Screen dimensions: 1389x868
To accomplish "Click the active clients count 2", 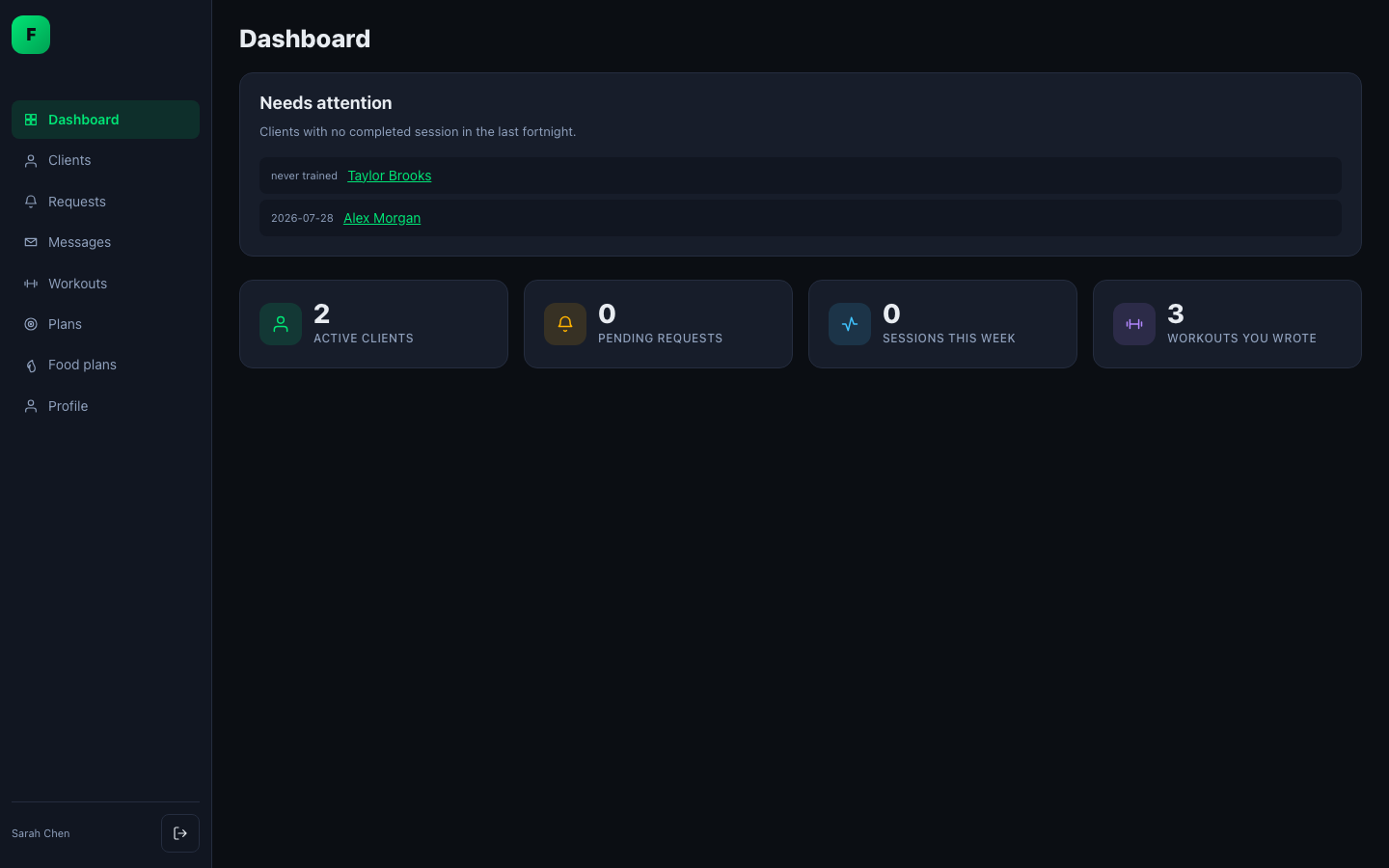I will click(322, 313).
